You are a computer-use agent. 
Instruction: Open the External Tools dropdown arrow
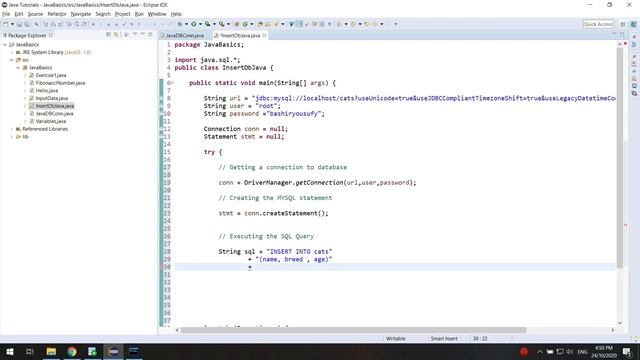click(228, 24)
